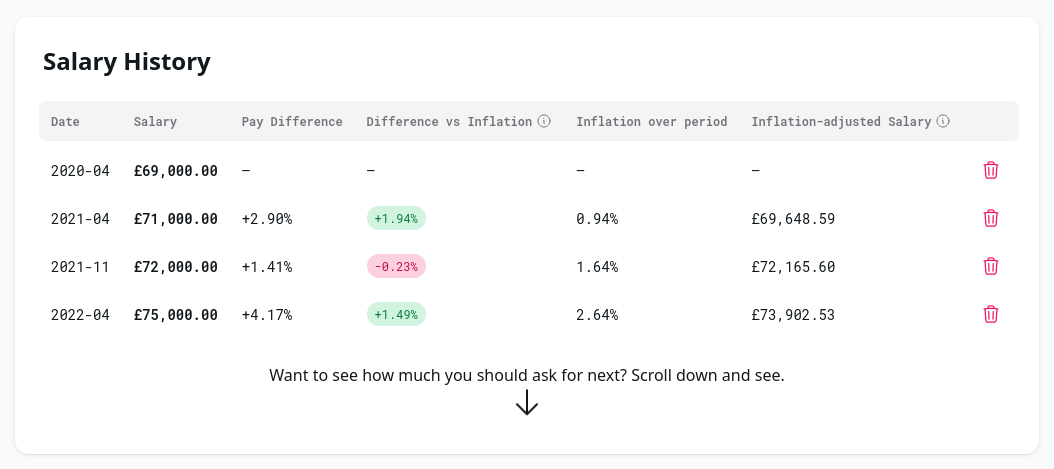Click the Salary History heading

tap(127, 62)
